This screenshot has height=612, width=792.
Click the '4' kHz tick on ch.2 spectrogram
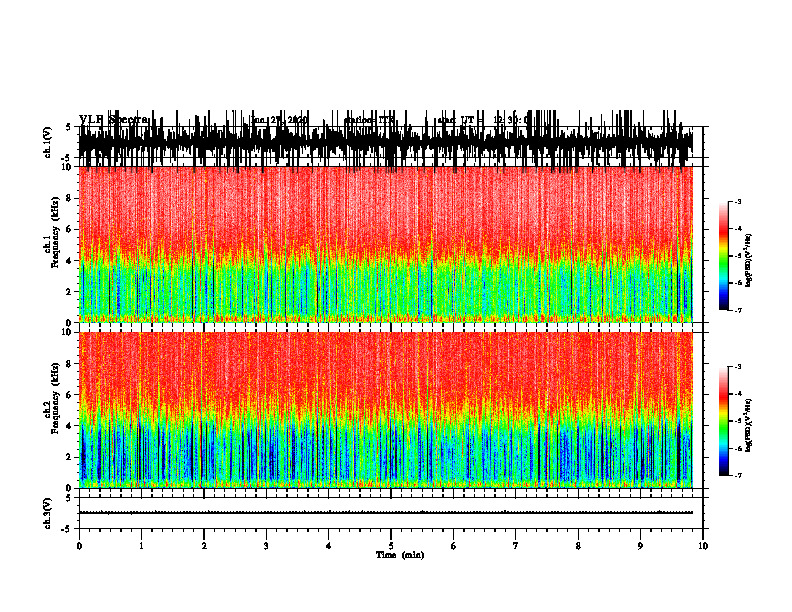point(70,426)
